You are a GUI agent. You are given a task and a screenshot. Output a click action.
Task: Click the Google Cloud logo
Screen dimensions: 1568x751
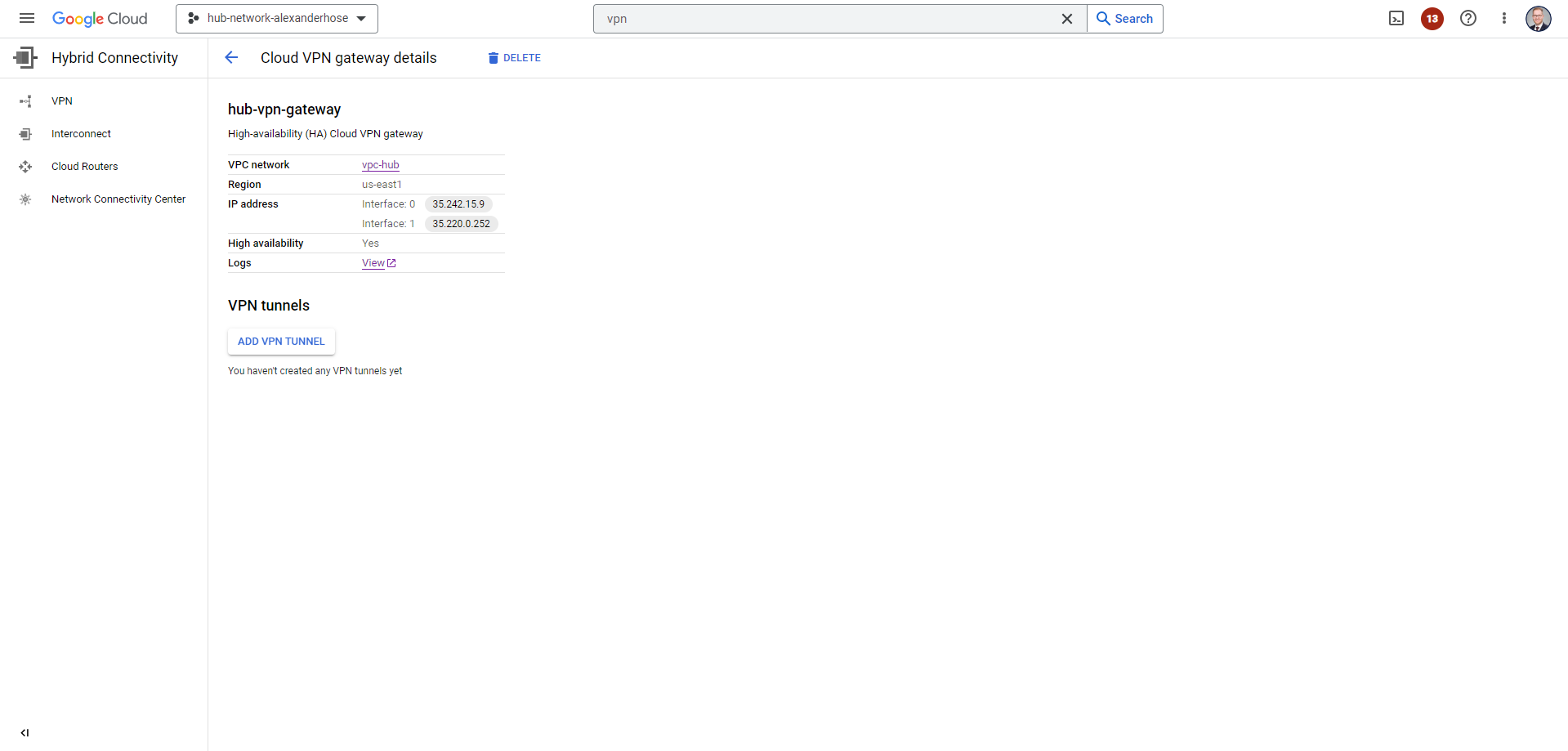point(100,18)
